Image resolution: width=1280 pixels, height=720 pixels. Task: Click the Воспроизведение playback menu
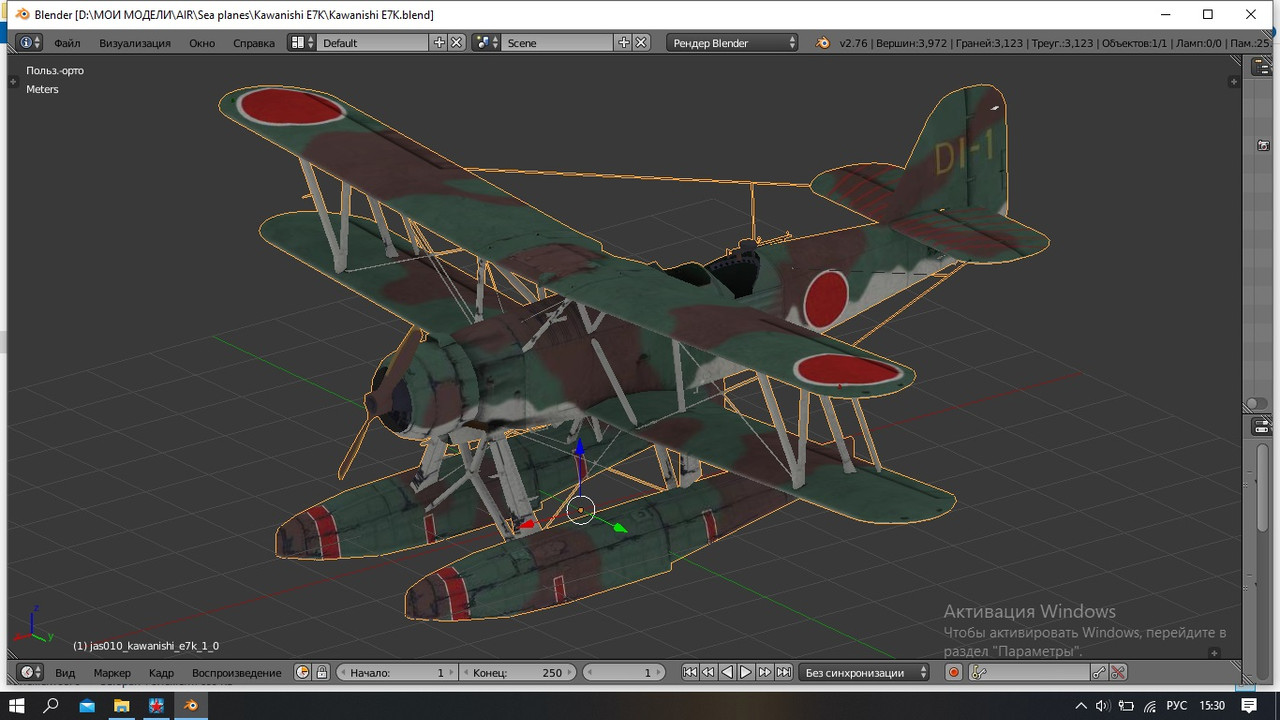pyautogui.click(x=237, y=673)
